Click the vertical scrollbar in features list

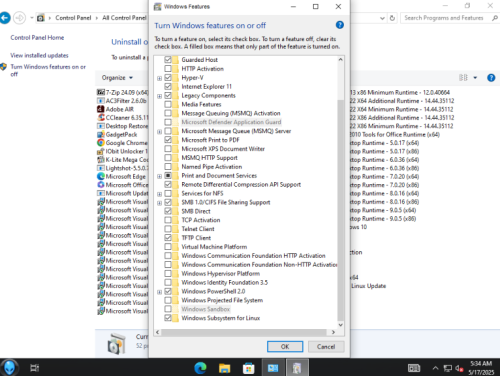340,210
